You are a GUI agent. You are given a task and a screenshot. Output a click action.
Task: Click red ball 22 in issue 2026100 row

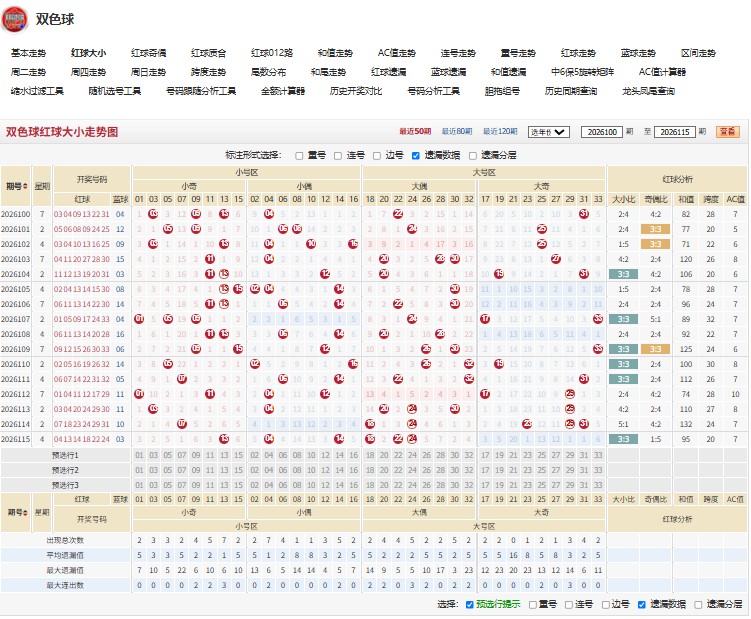(398, 214)
